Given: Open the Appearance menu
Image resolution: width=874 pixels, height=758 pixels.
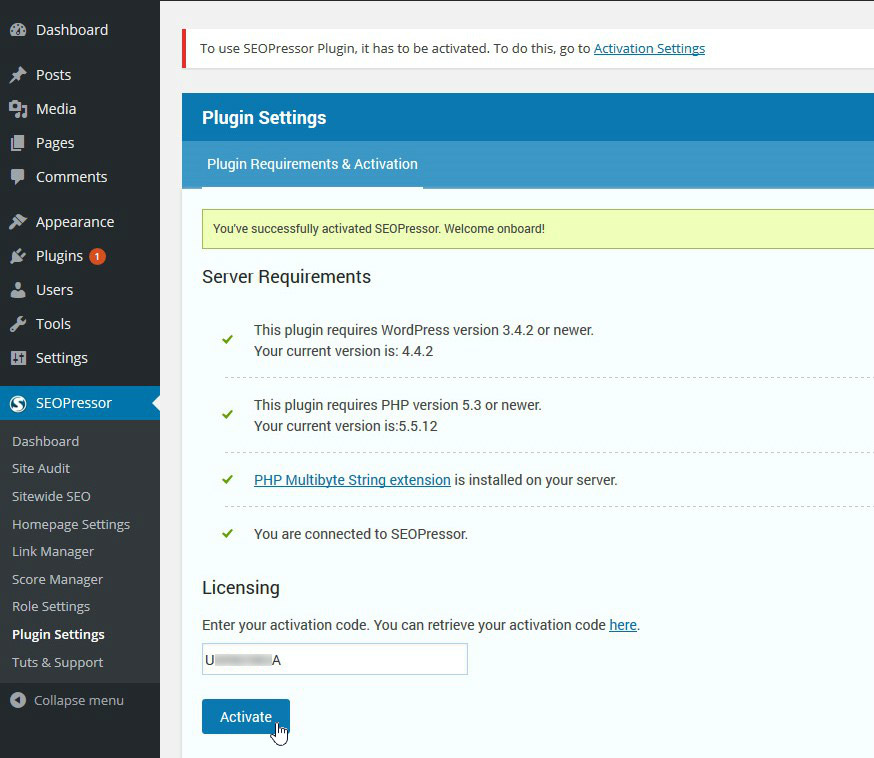Looking at the screenshot, I should (x=75, y=222).
